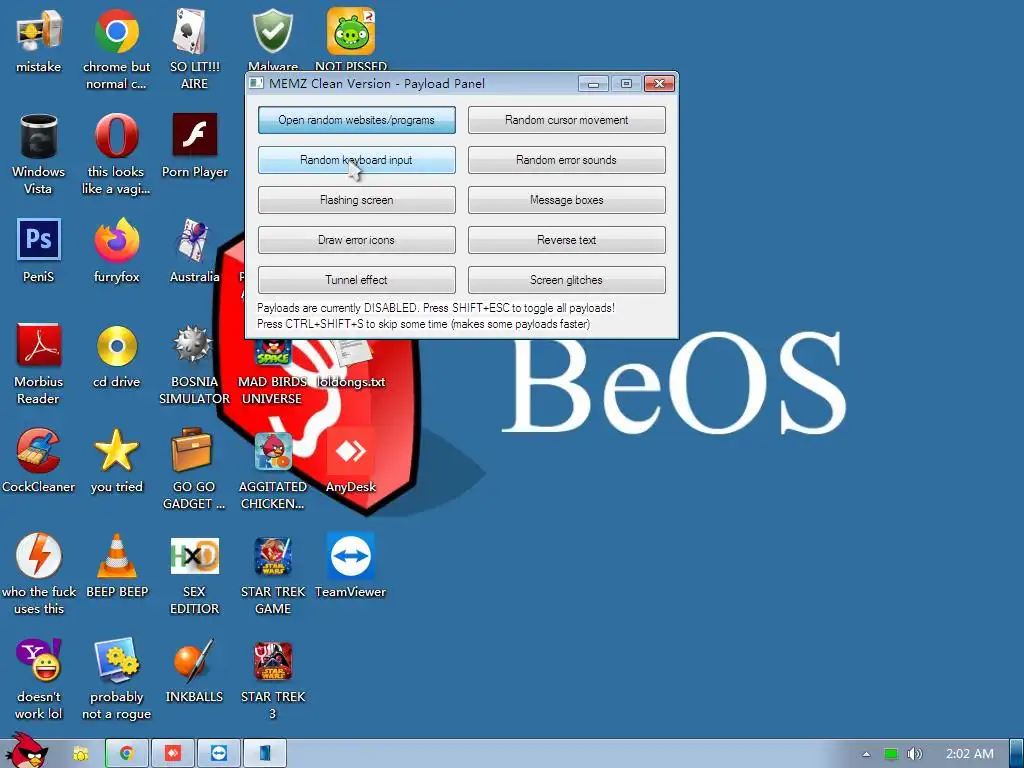Toggle the Open random websites/programs payload
The height and width of the screenshot is (768, 1024).
click(x=357, y=120)
